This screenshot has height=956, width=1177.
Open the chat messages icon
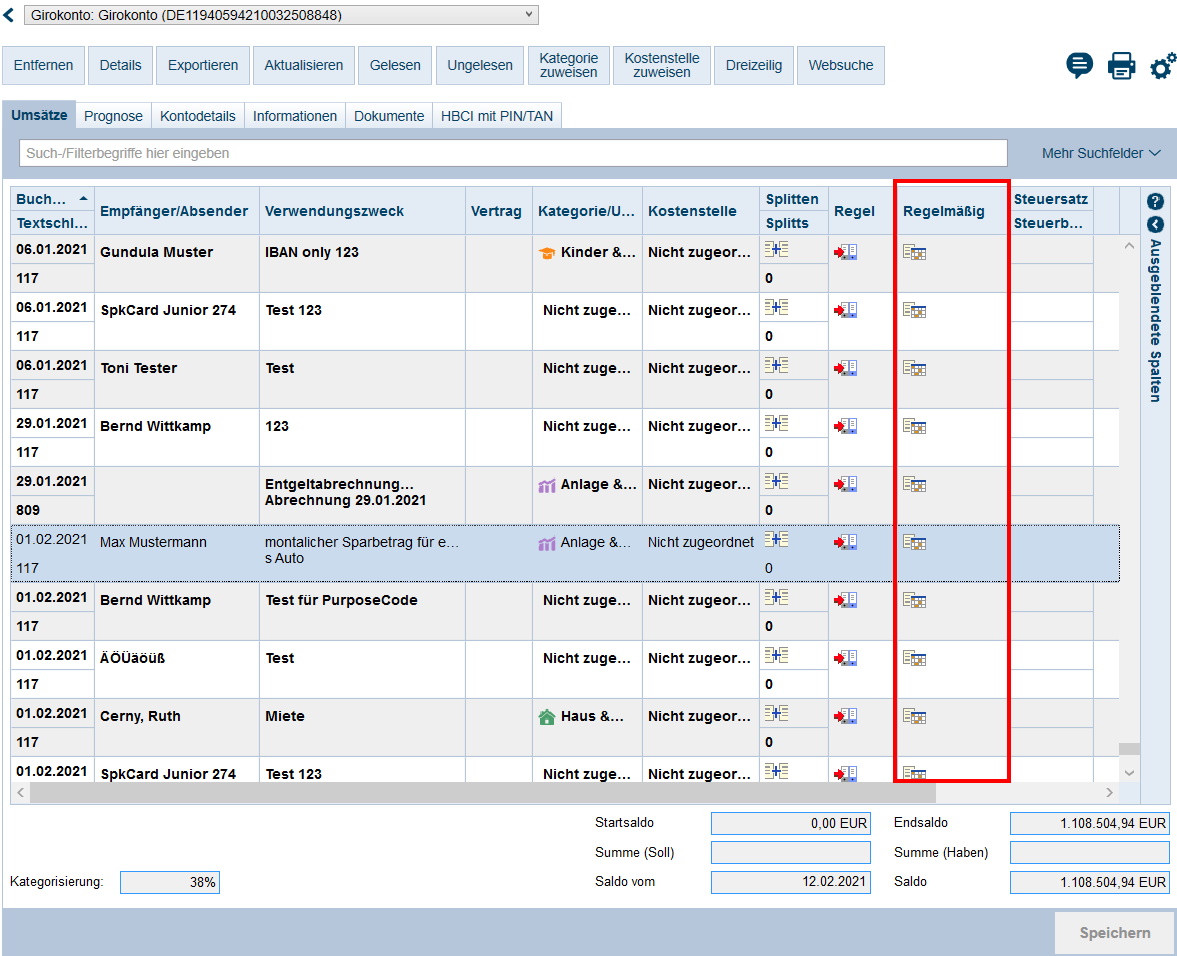click(x=1079, y=67)
